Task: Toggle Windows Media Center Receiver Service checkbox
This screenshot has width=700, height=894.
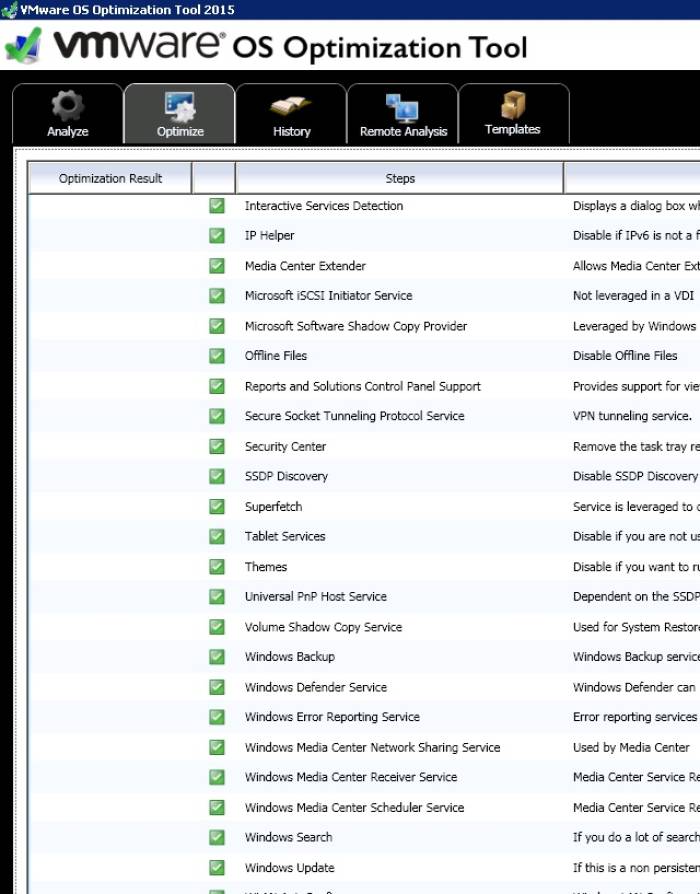Action: click(x=217, y=777)
